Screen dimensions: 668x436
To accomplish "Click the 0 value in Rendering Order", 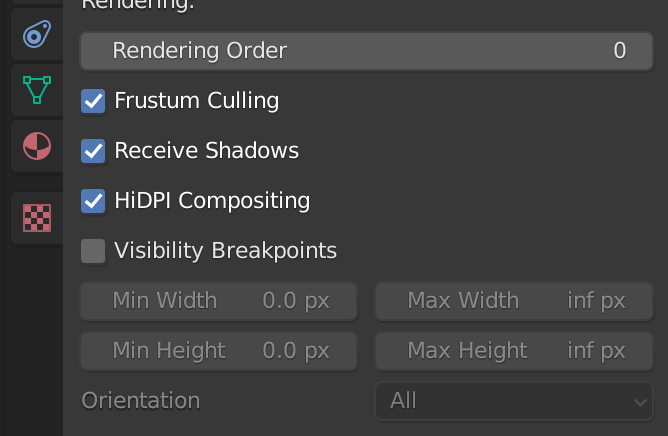I will pos(619,51).
